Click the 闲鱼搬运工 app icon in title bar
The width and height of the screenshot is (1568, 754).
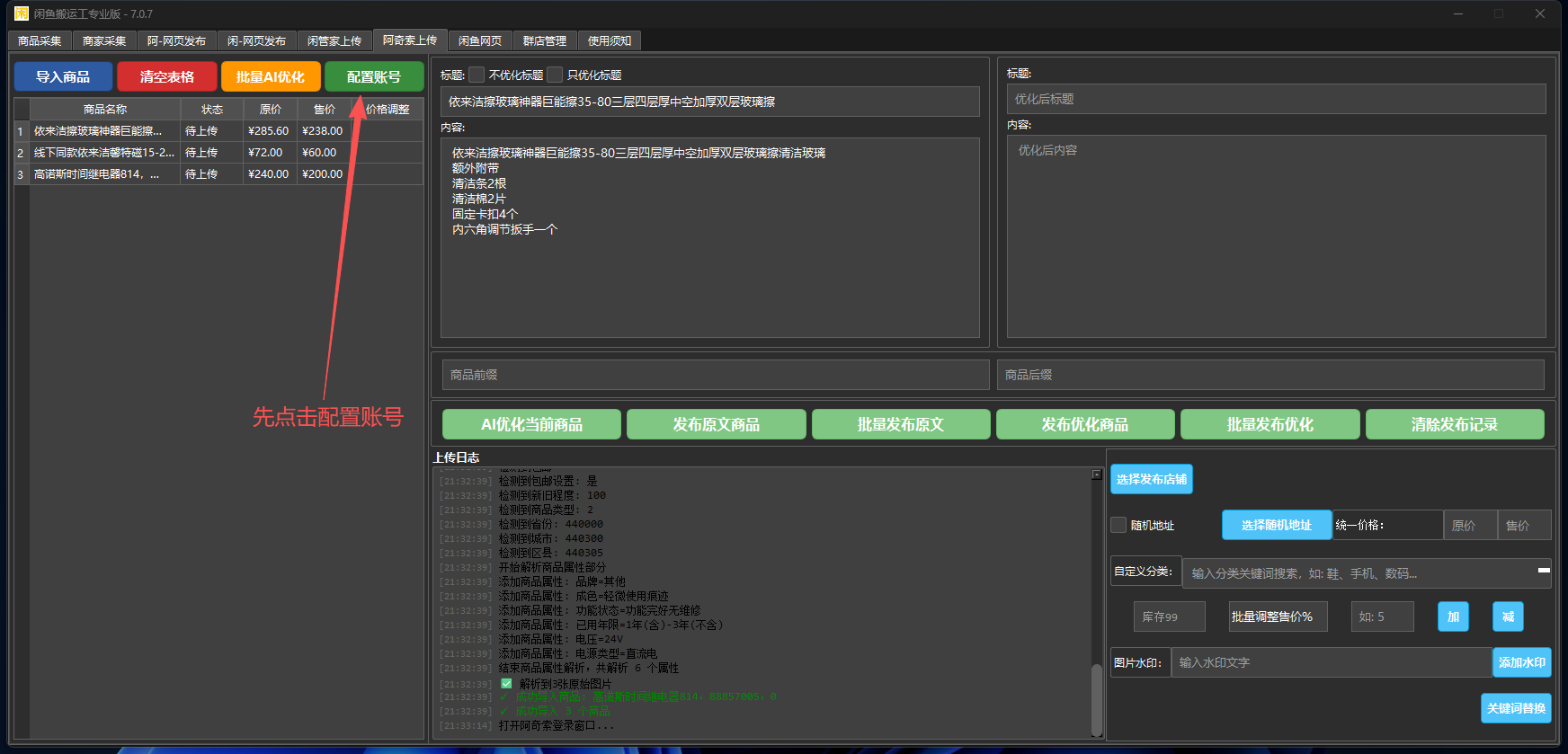coord(21,13)
